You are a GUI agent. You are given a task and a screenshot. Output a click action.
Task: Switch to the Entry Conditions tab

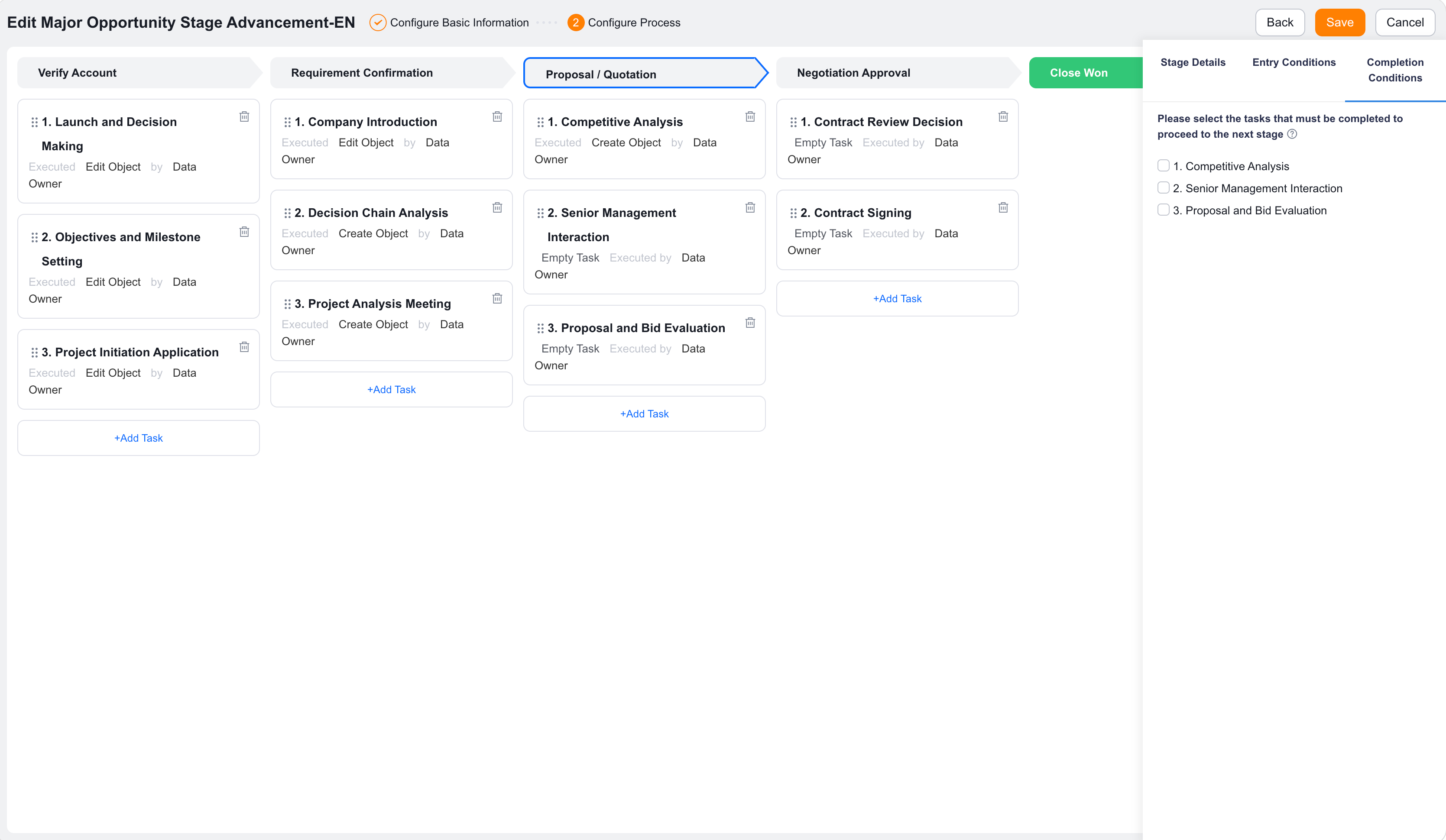coord(1294,62)
